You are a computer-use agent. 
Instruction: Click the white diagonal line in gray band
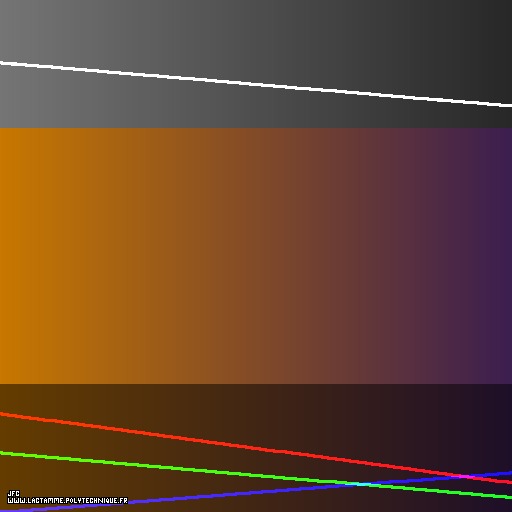(256, 84)
